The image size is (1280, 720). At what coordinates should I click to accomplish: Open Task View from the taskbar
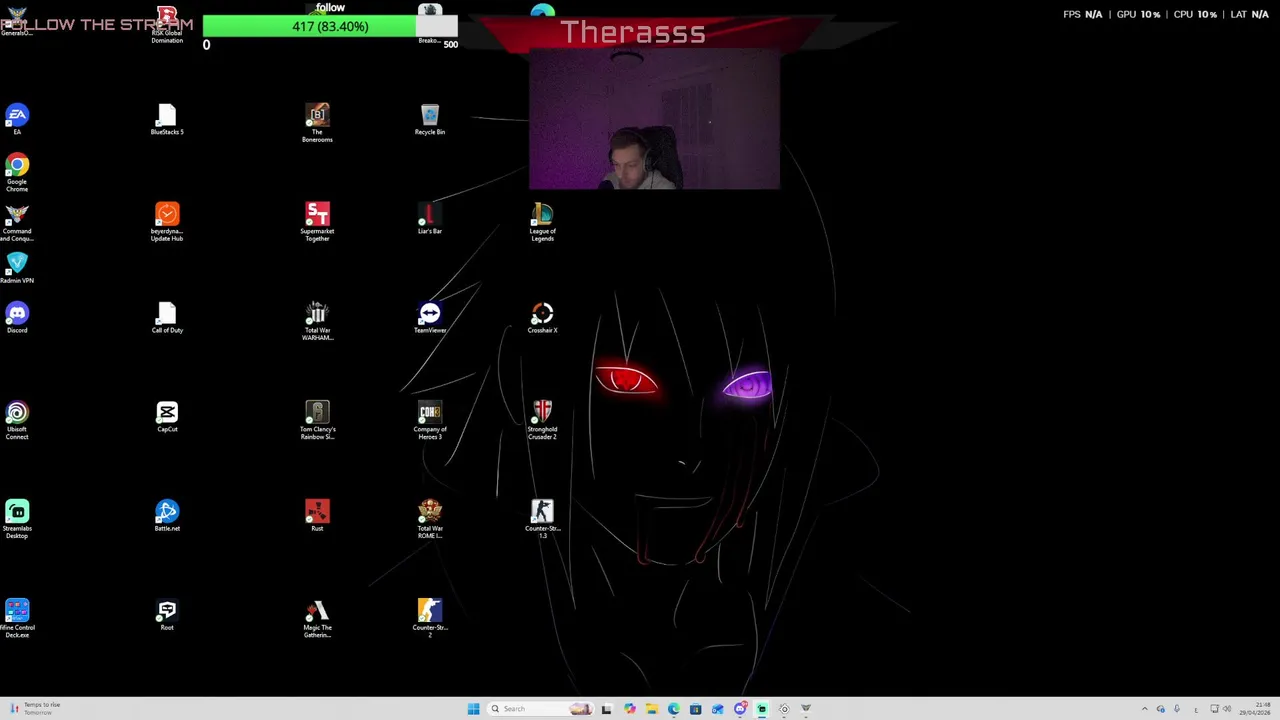(606, 709)
